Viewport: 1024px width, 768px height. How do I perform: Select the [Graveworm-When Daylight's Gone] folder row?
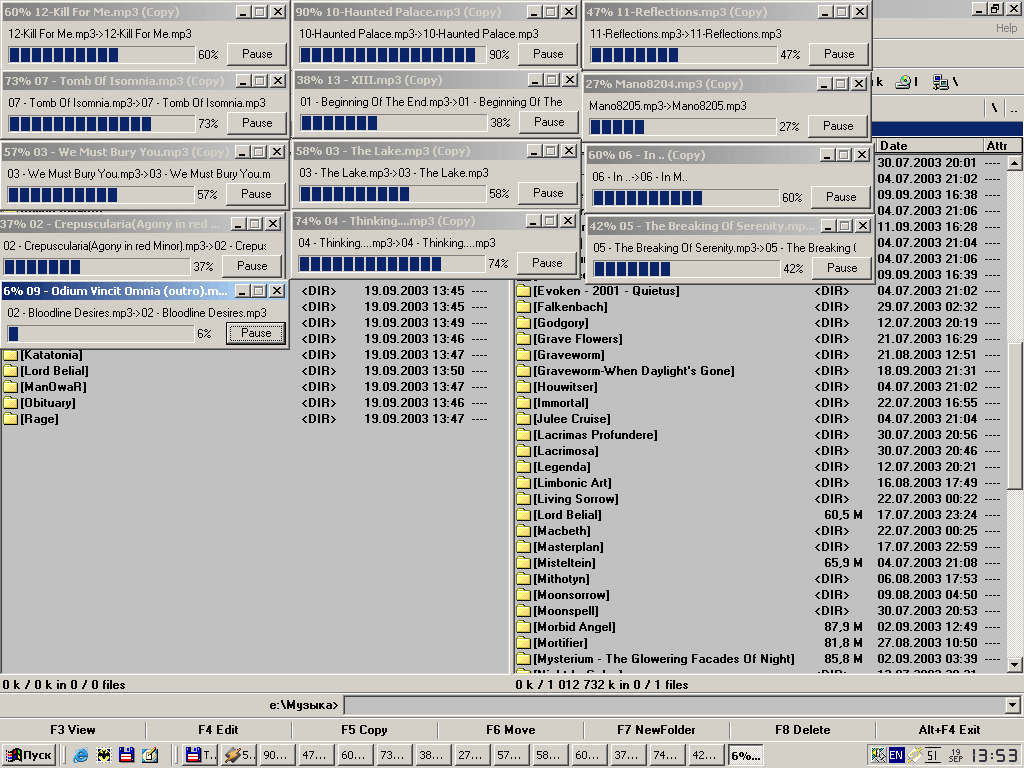(x=760, y=371)
